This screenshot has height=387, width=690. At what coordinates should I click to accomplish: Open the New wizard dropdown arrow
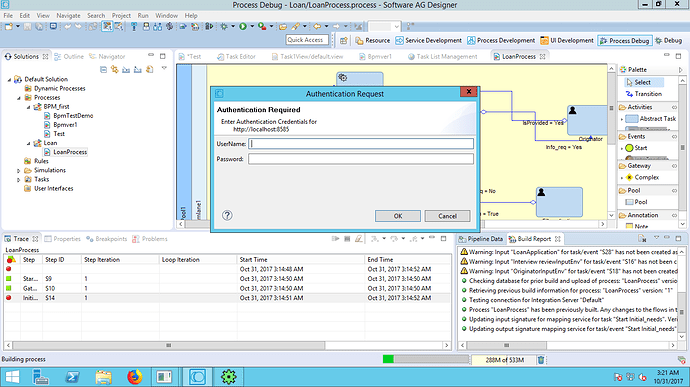coord(18,26)
